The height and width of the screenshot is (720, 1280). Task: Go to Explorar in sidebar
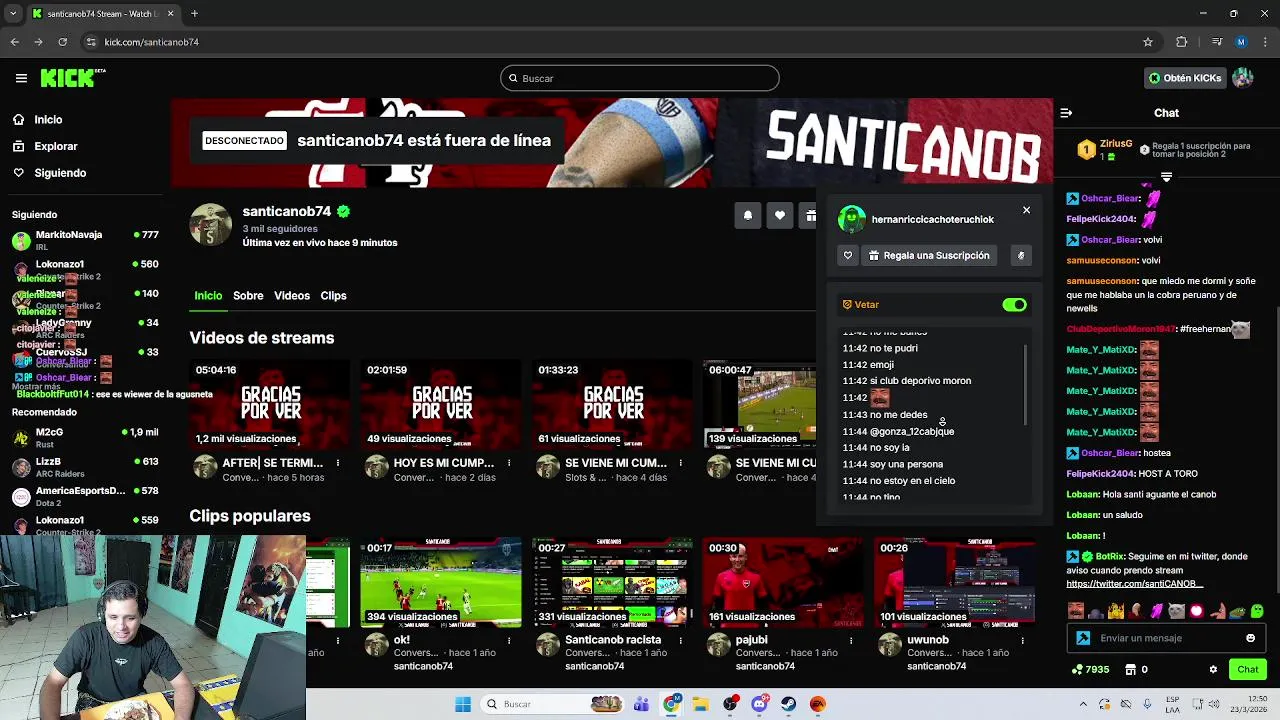(x=55, y=146)
